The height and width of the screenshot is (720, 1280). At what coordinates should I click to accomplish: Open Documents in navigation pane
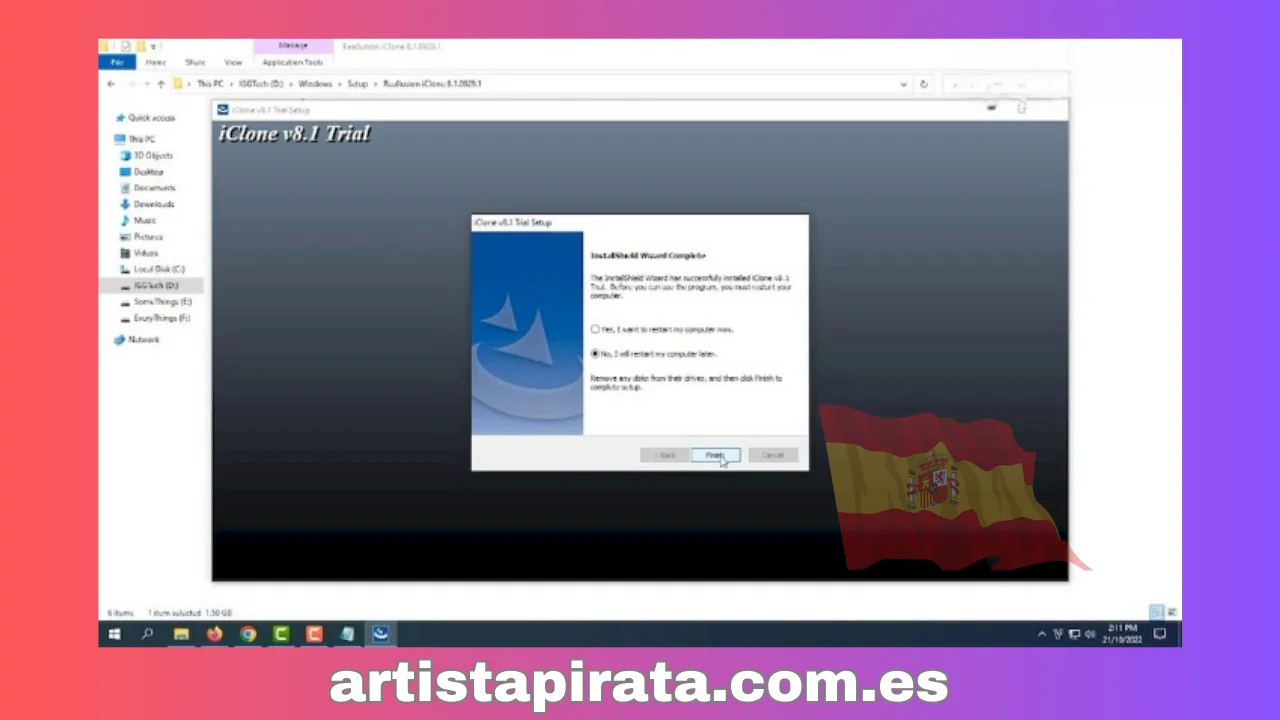click(x=148, y=188)
